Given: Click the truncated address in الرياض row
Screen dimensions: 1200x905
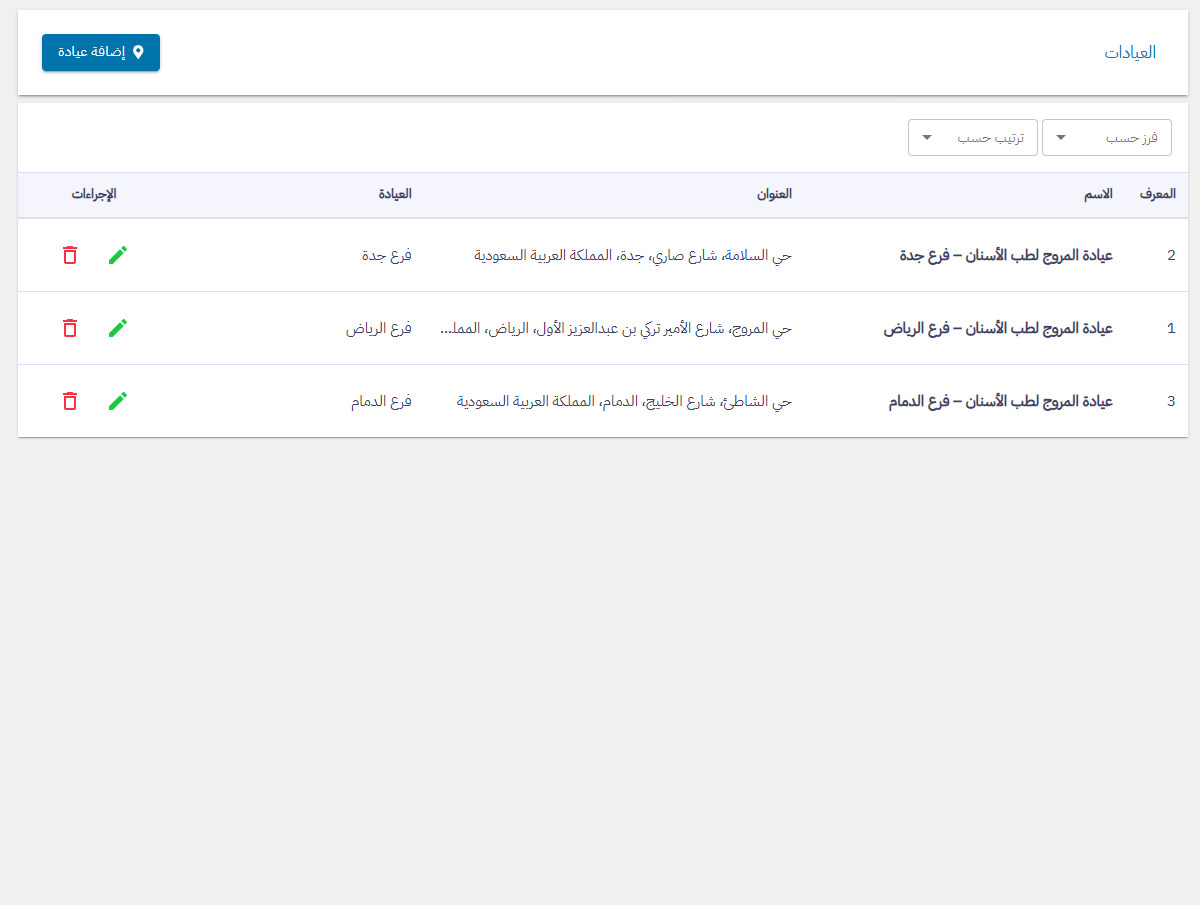Looking at the screenshot, I should (x=616, y=329).
